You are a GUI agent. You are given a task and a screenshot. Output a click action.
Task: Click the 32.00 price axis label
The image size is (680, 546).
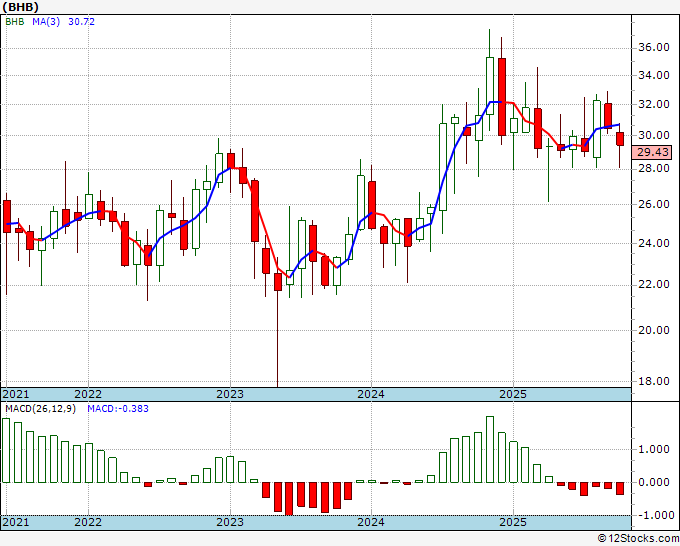[653, 104]
